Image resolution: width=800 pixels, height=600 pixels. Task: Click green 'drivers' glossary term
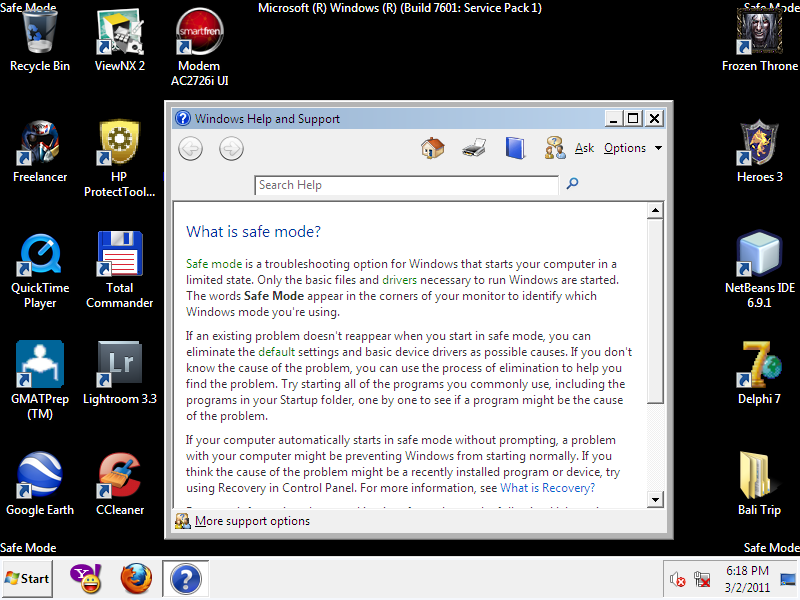tap(399, 280)
